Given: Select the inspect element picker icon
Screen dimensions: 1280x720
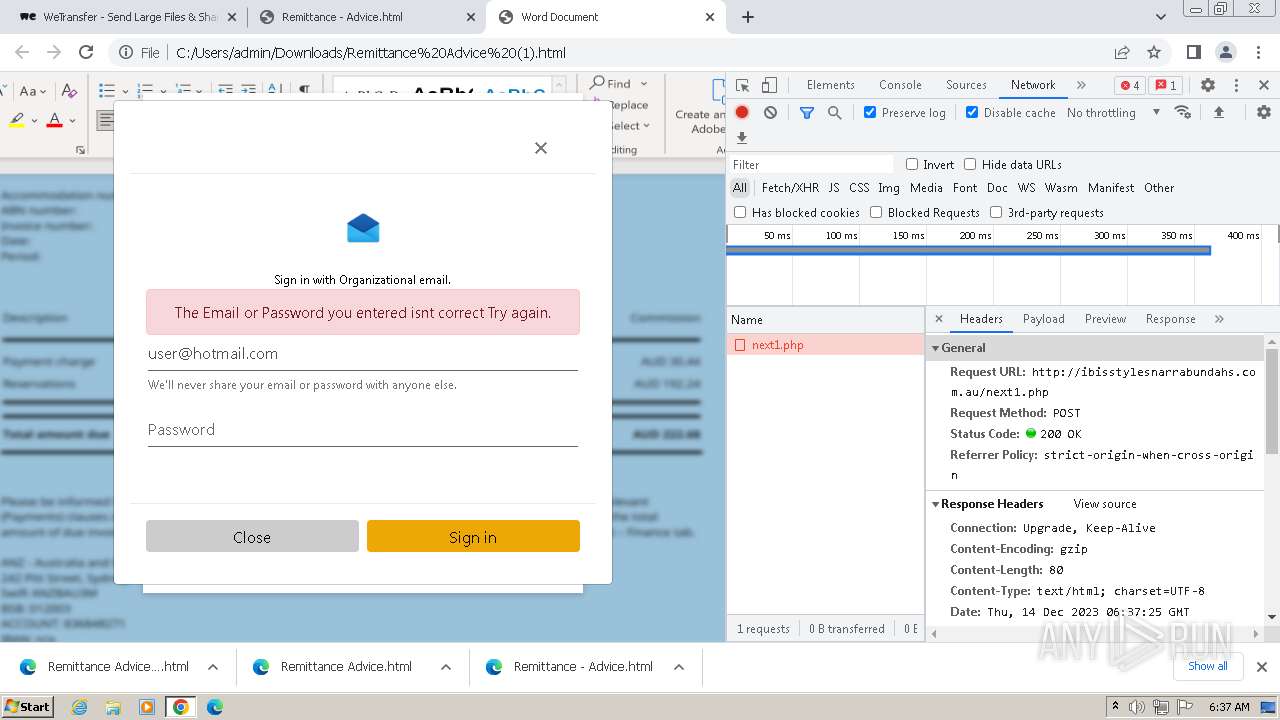Looking at the screenshot, I should pos(742,85).
